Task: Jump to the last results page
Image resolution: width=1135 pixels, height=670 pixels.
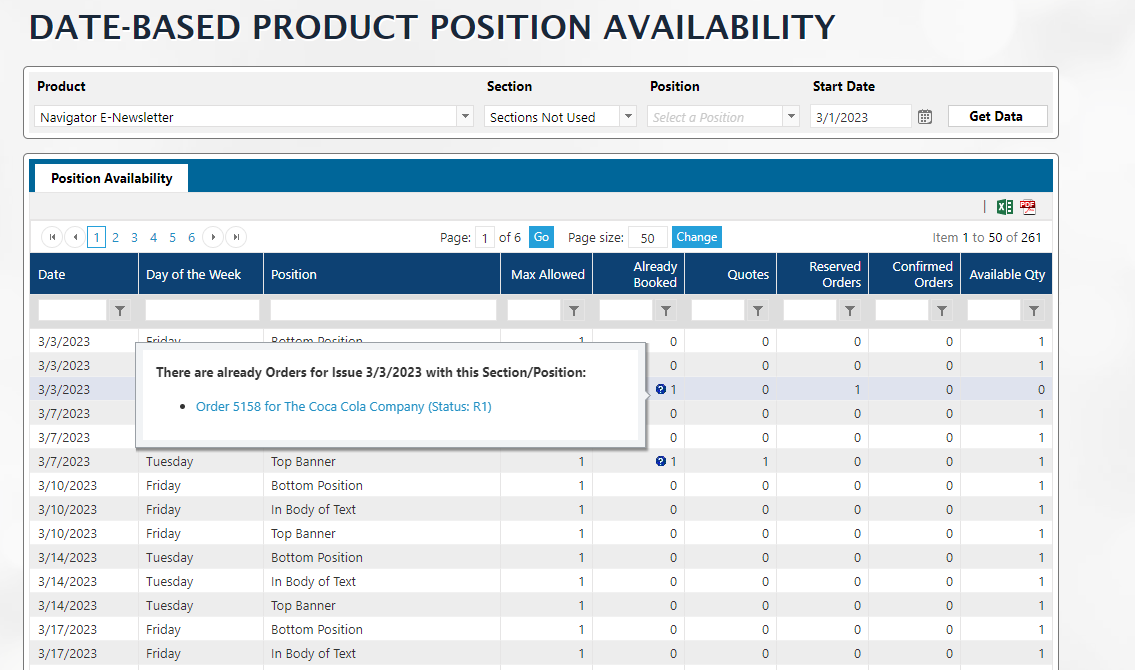Action: [236, 237]
